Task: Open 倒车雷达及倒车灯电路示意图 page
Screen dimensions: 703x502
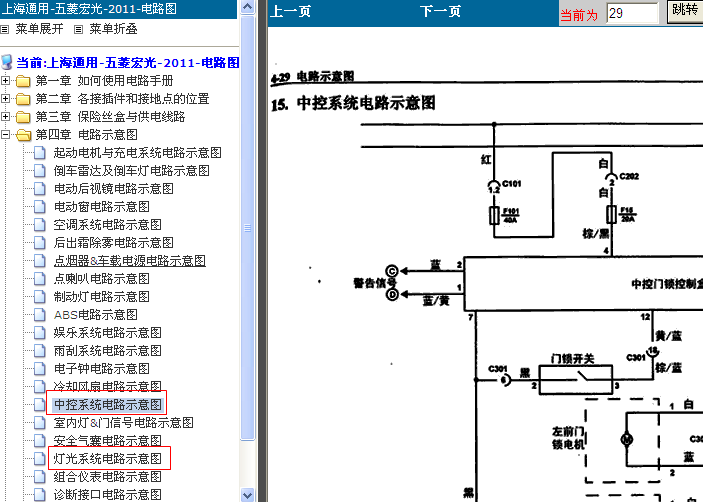Action: tap(132, 171)
